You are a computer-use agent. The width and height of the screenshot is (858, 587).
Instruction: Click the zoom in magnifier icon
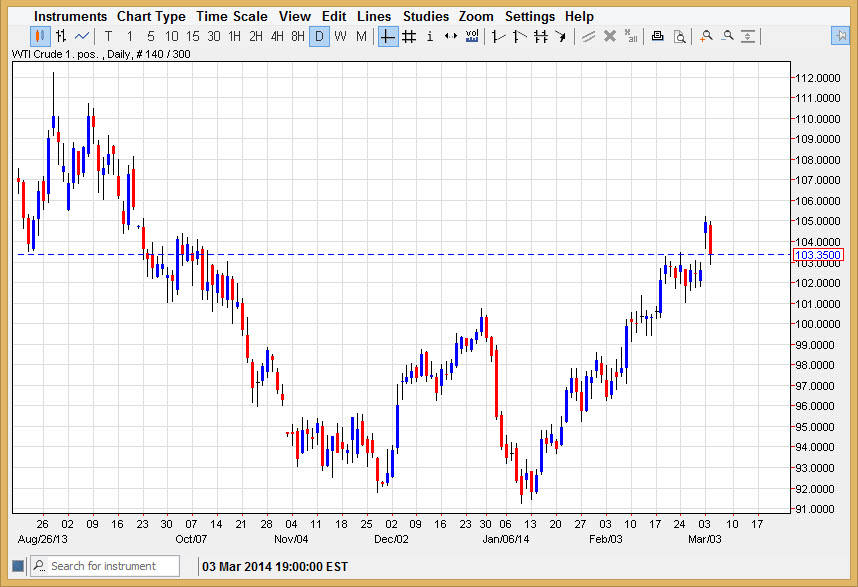coord(706,36)
